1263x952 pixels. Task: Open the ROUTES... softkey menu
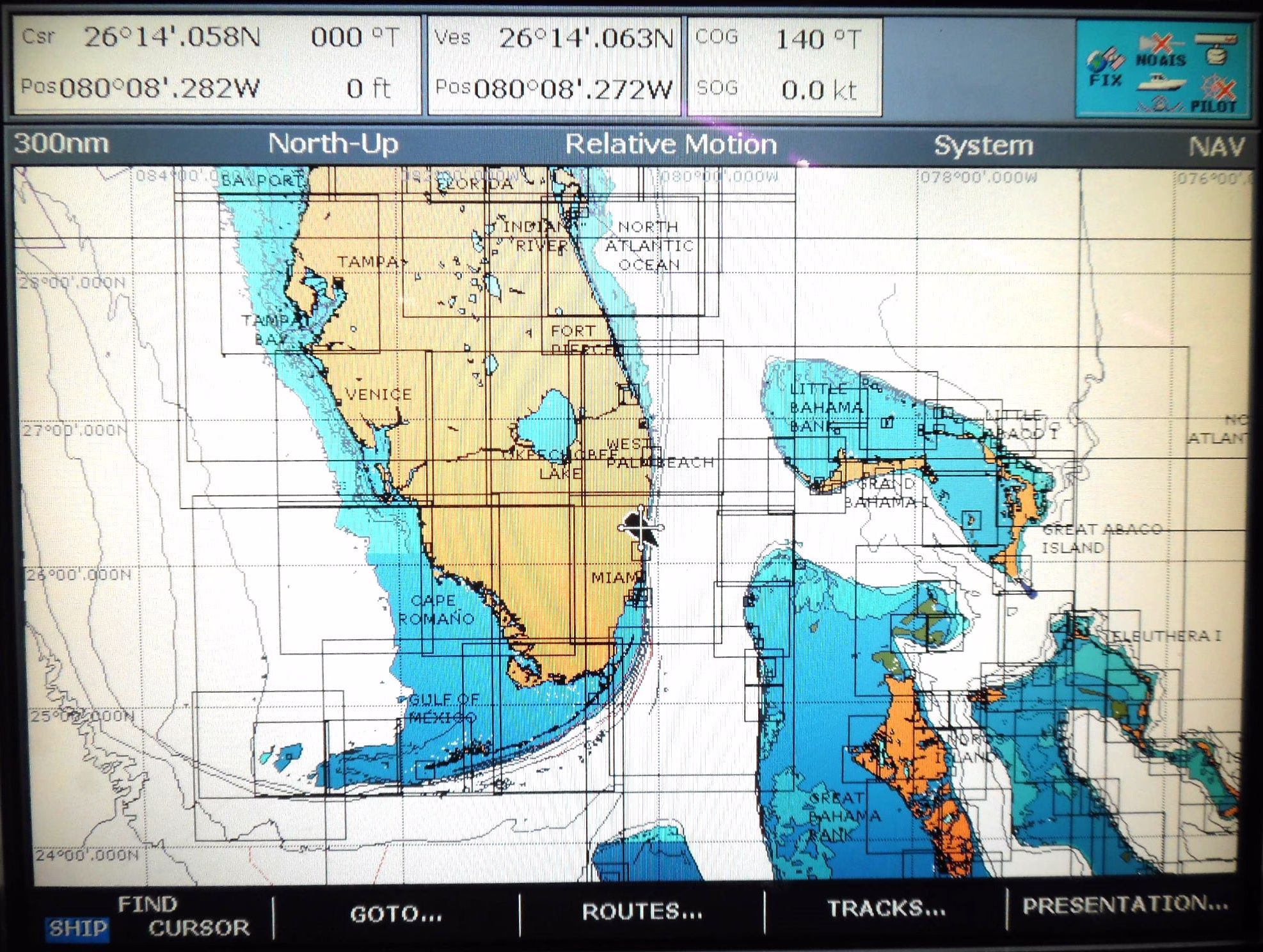coord(642,911)
